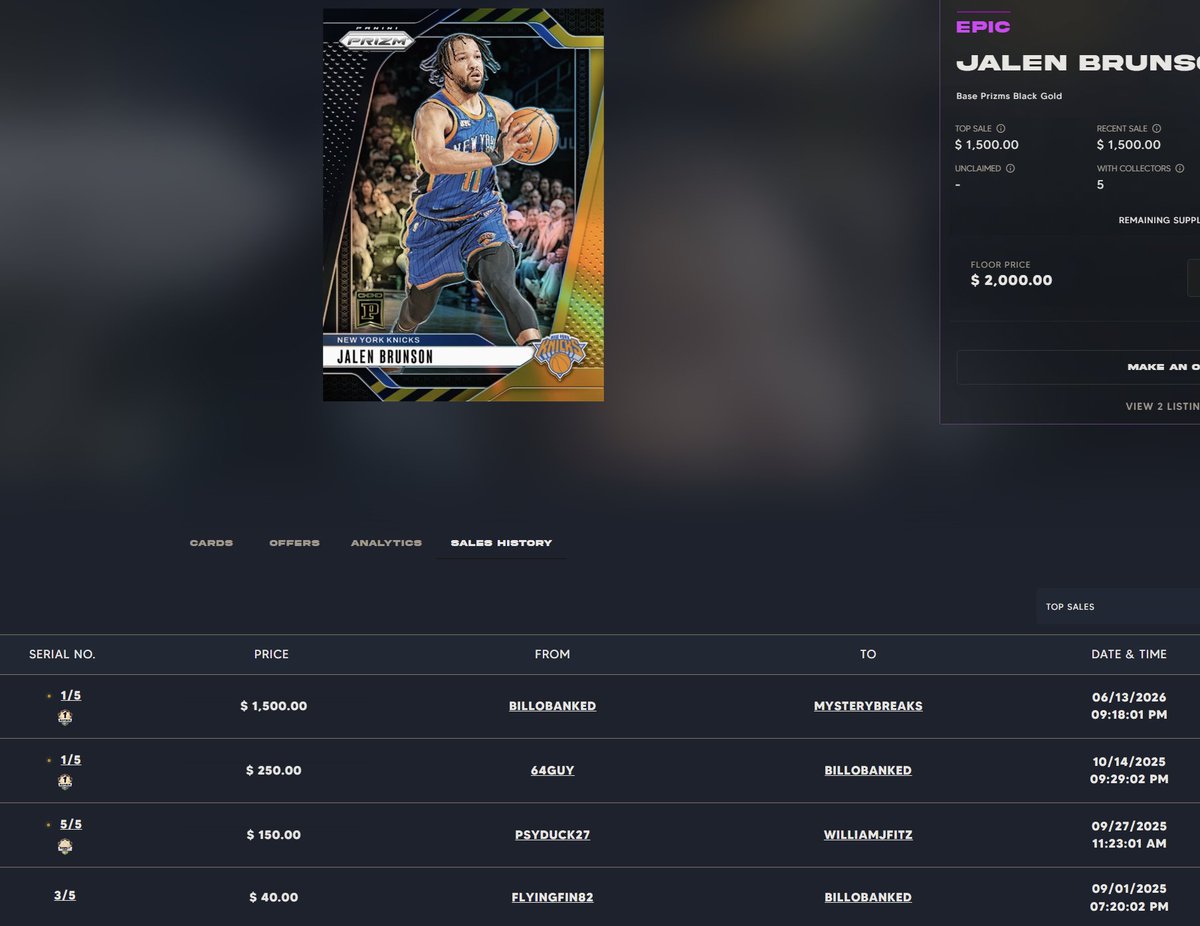
Task: Open serial 3/5 link
Action: click(65, 895)
